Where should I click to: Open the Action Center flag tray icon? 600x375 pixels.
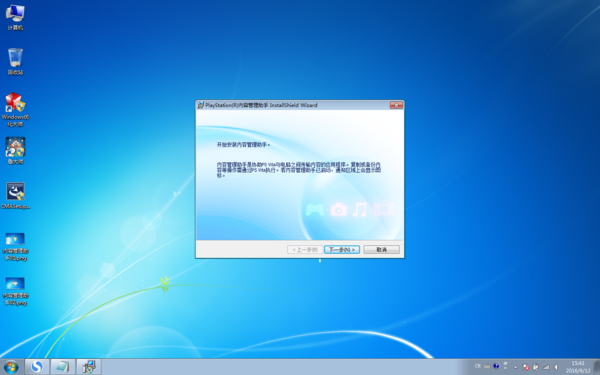tap(526, 367)
